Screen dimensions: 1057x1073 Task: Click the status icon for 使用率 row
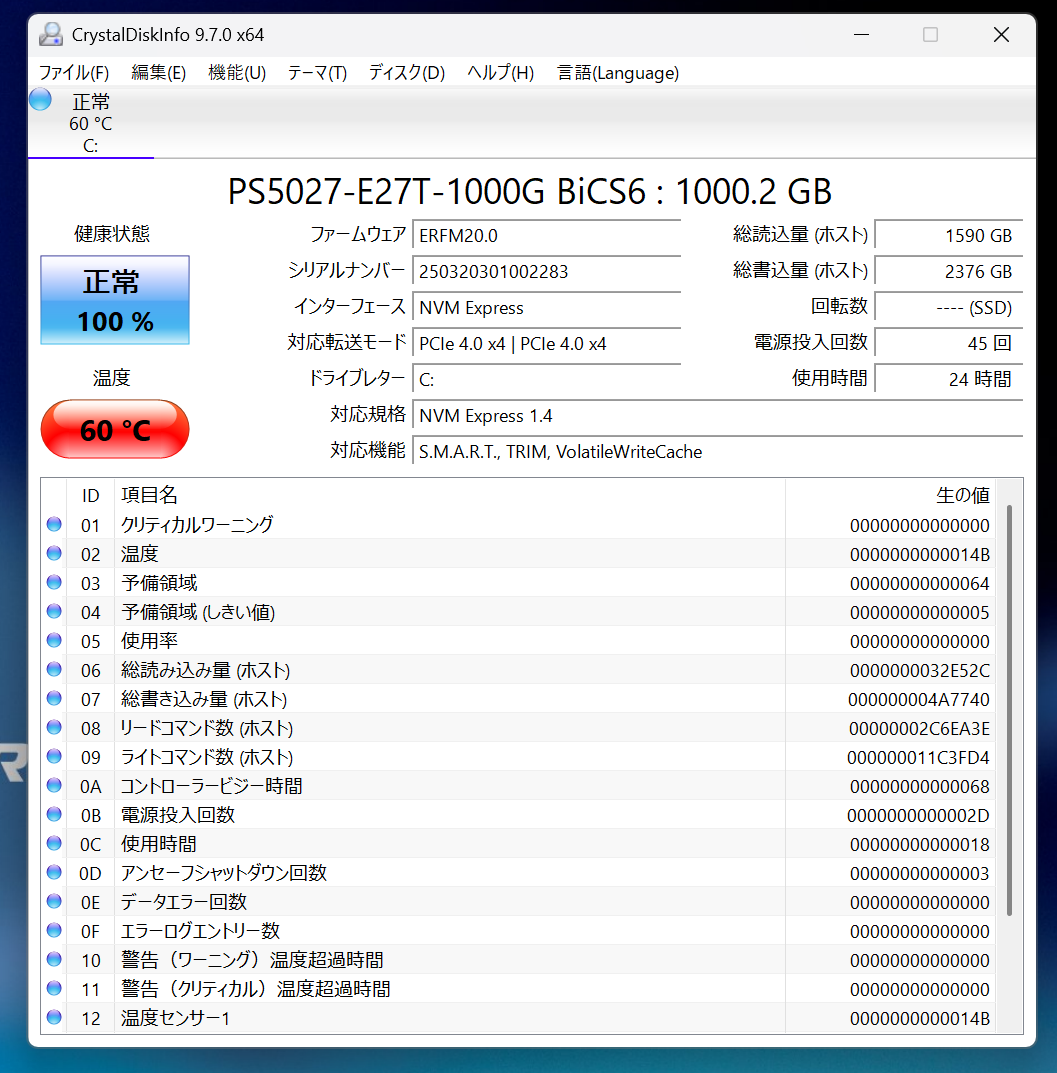[54, 641]
